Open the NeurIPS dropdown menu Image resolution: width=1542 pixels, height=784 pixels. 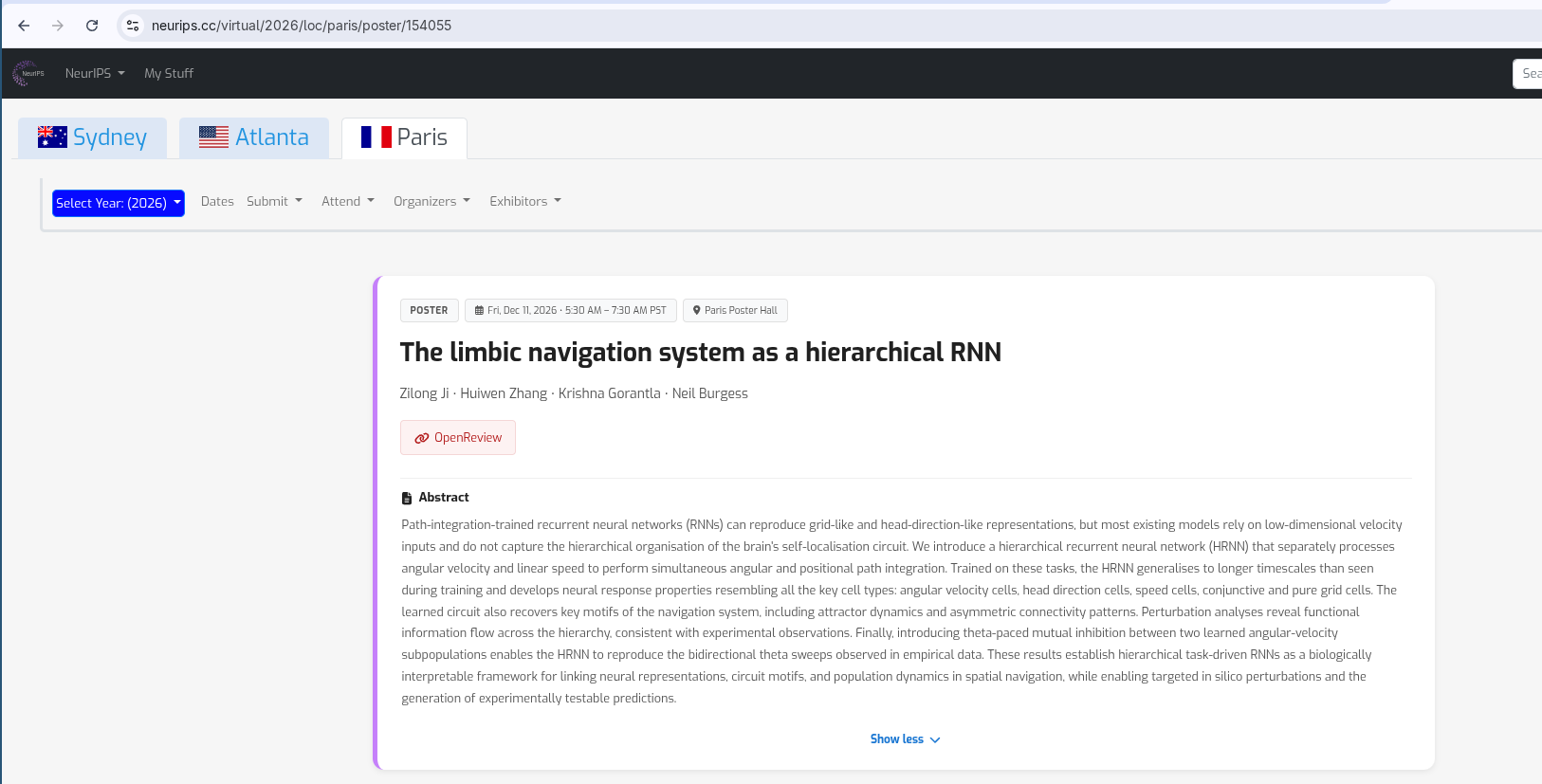95,73
